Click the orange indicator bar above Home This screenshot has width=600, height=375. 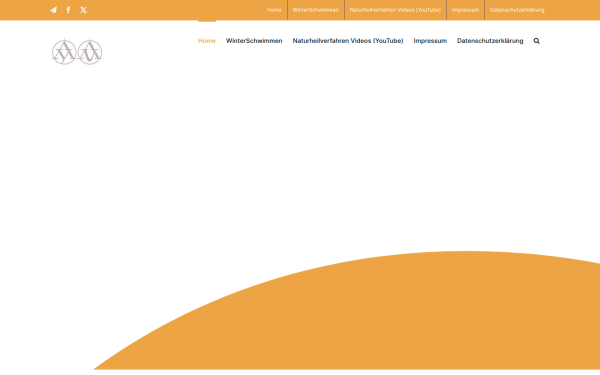[207, 21]
